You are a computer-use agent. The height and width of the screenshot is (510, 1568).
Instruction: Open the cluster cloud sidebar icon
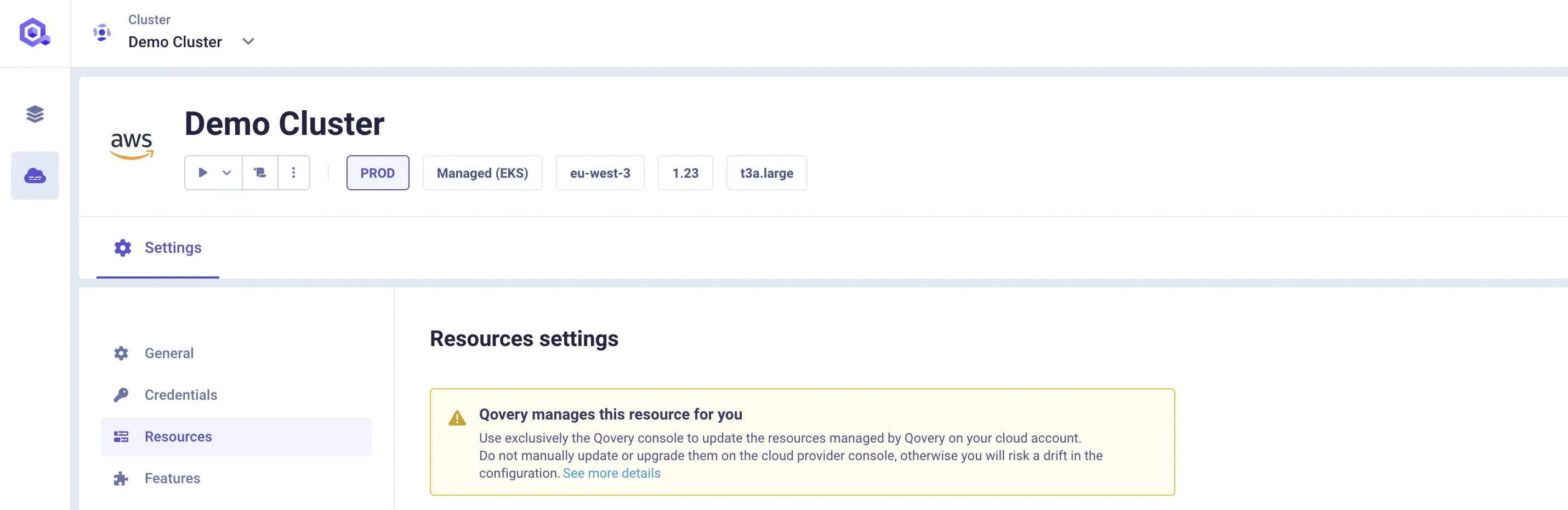pyautogui.click(x=35, y=176)
